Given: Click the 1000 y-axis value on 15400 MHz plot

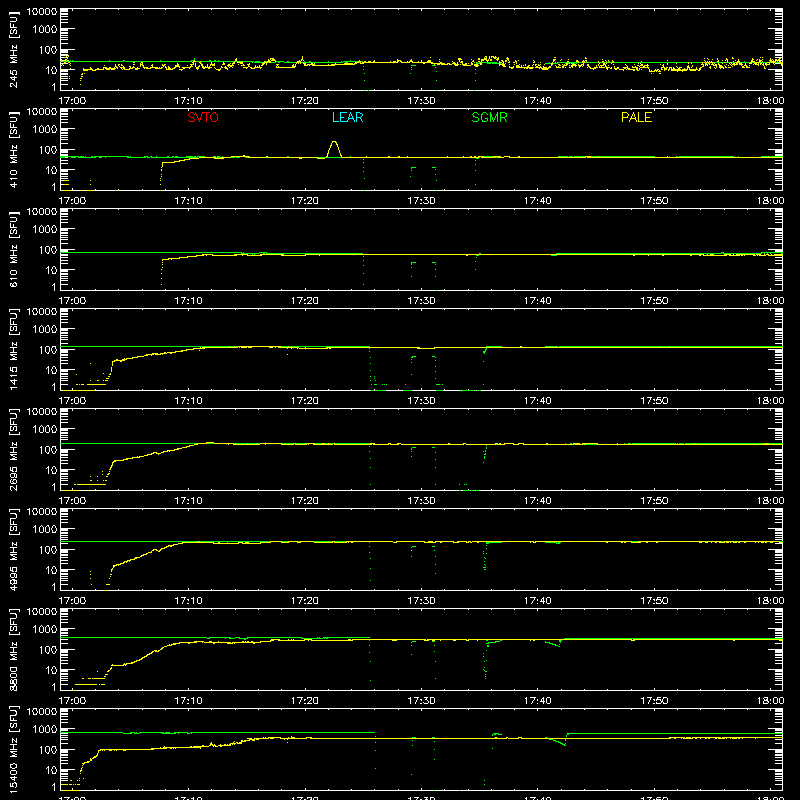Looking at the screenshot, I should click(x=45, y=730).
